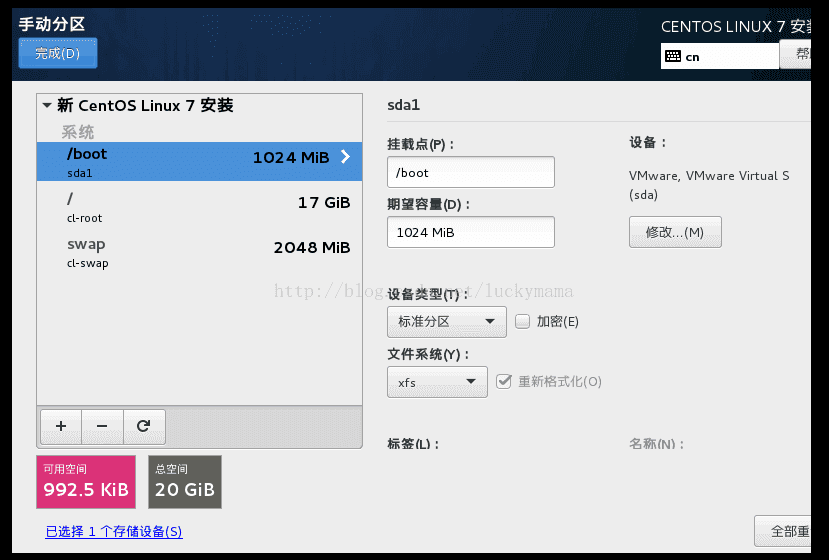Screen dimensions: 829x560
Task: Click the 2048 MiB swap size value
Action: (x=312, y=247)
